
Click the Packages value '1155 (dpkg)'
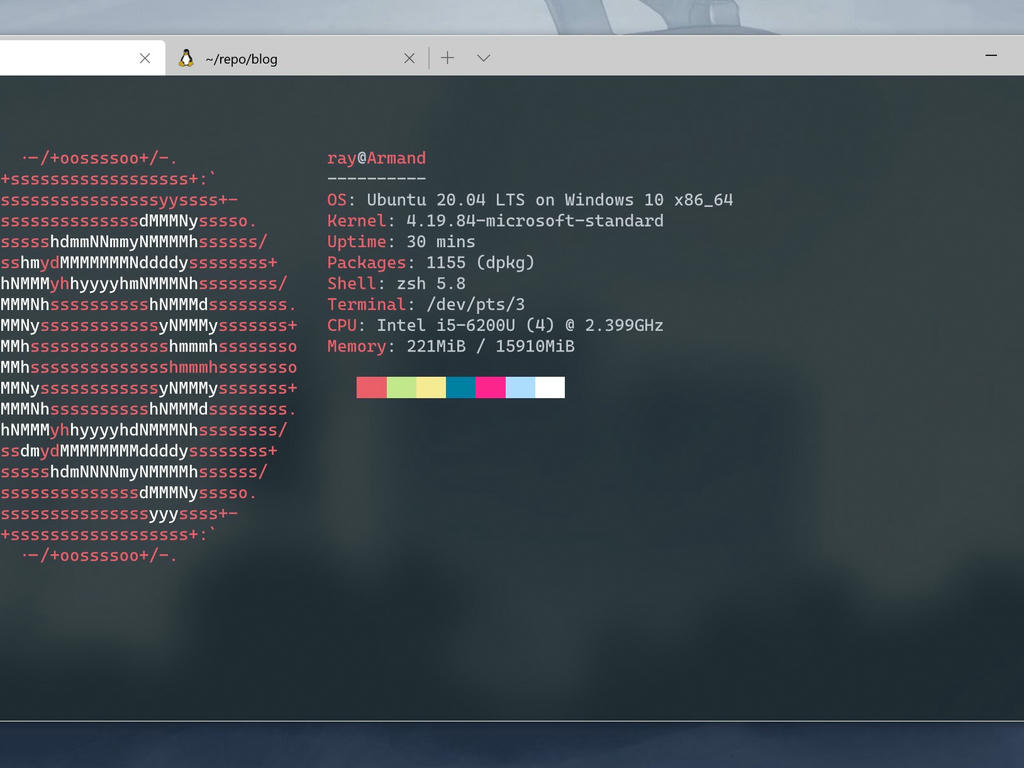[x=480, y=263]
